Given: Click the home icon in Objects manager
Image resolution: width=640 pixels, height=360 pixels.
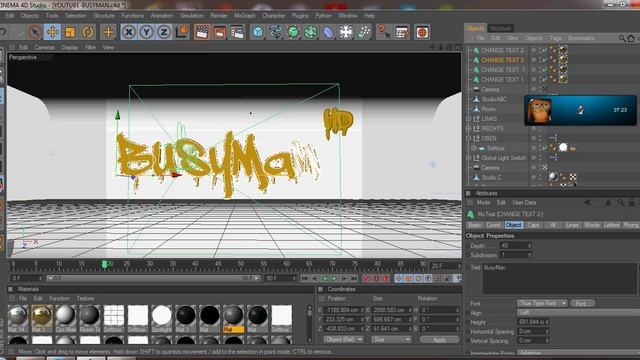Looking at the screenshot, I should pyautogui.click(x=631, y=38).
